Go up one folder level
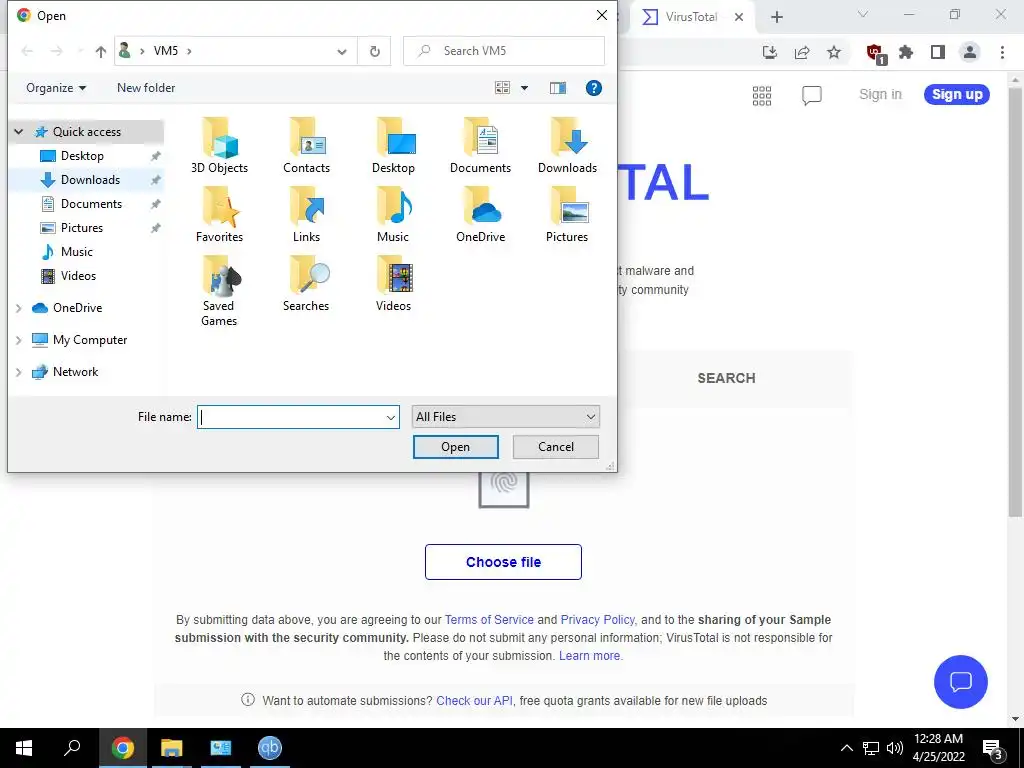 click(101, 52)
